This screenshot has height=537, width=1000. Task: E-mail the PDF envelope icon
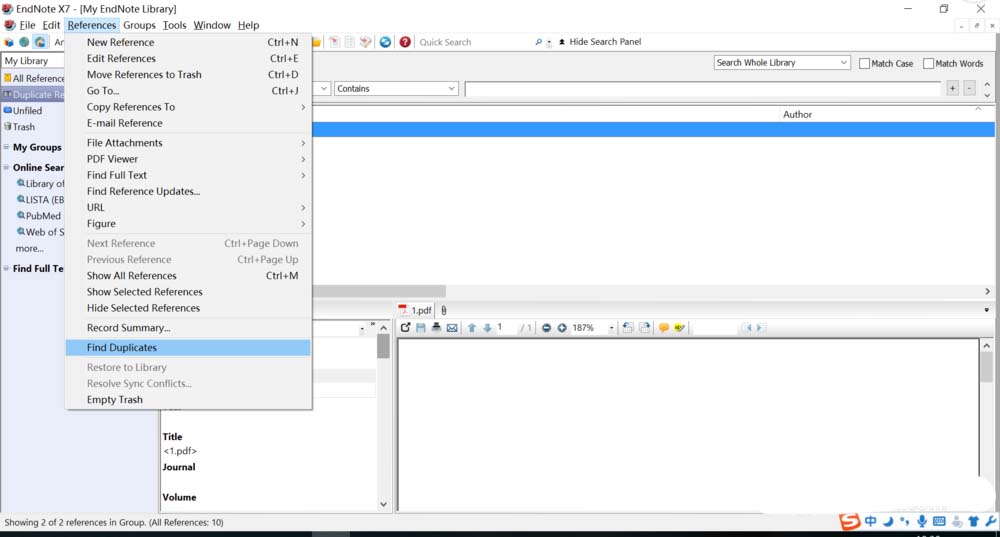tap(452, 328)
